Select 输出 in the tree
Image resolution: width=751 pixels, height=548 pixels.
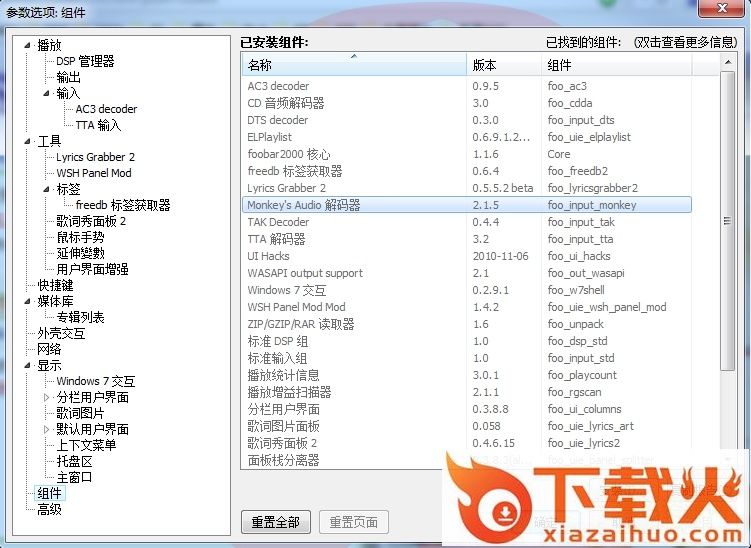pyautogui.click(x=68, y=77)
